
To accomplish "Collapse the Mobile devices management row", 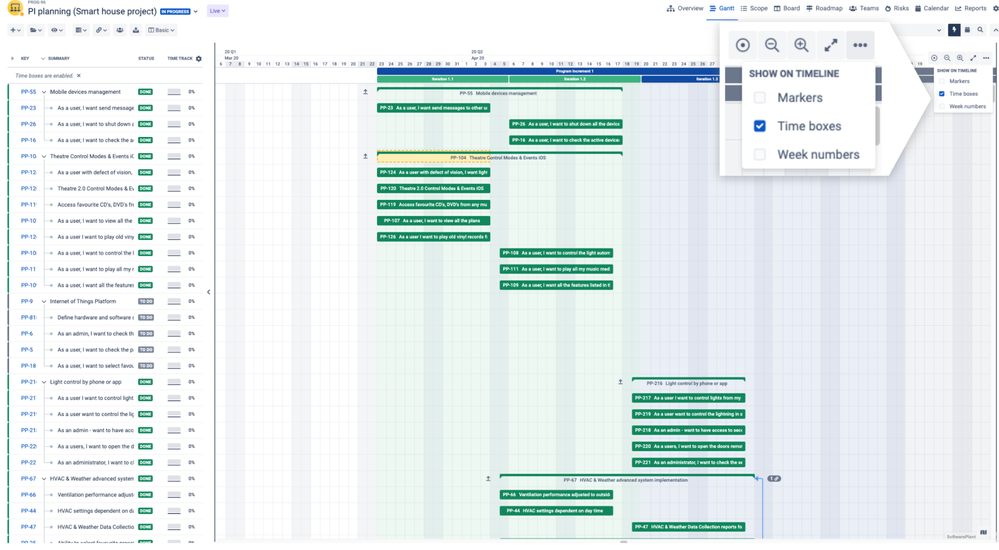I will coord(44,92).
